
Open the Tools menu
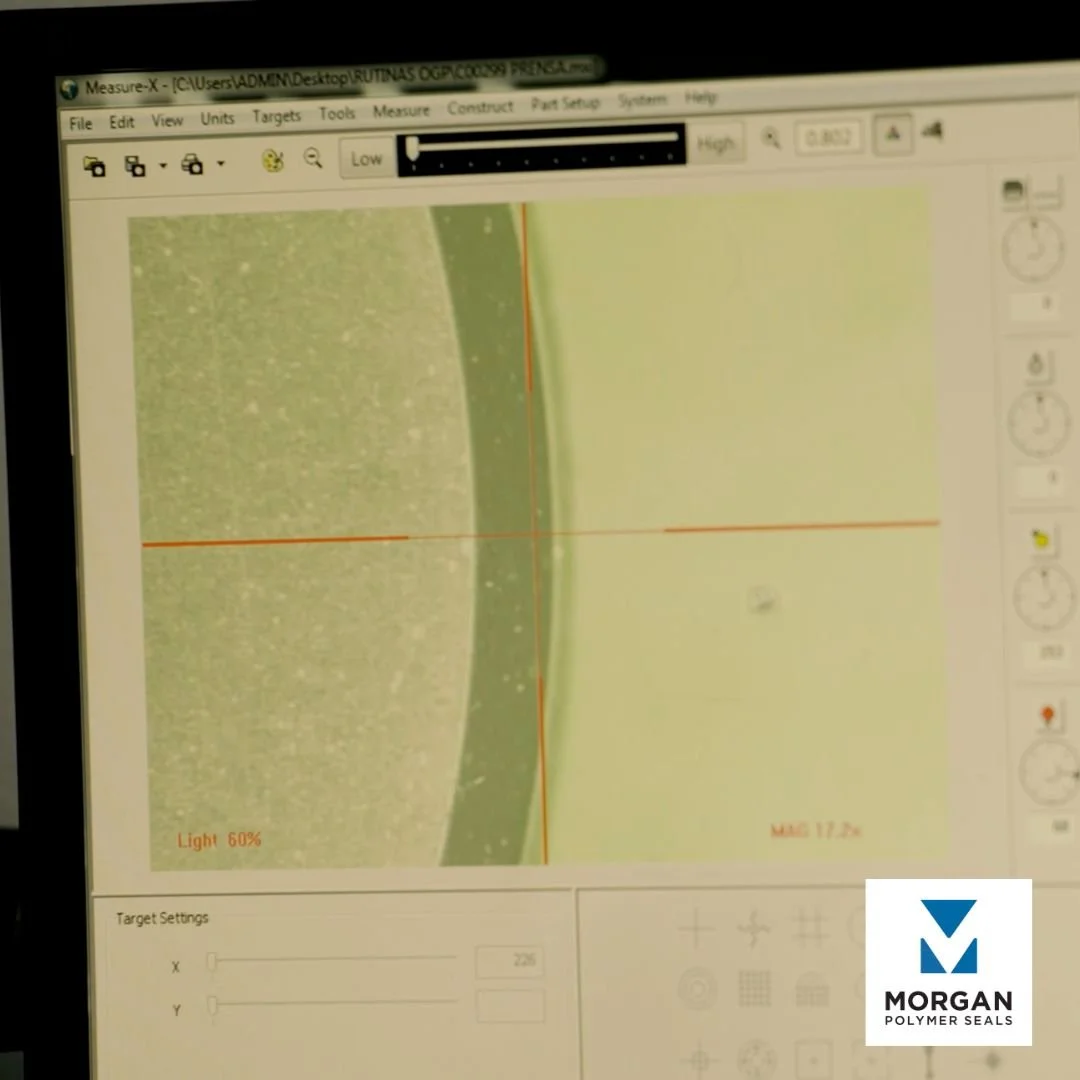[x=337, y=114]
